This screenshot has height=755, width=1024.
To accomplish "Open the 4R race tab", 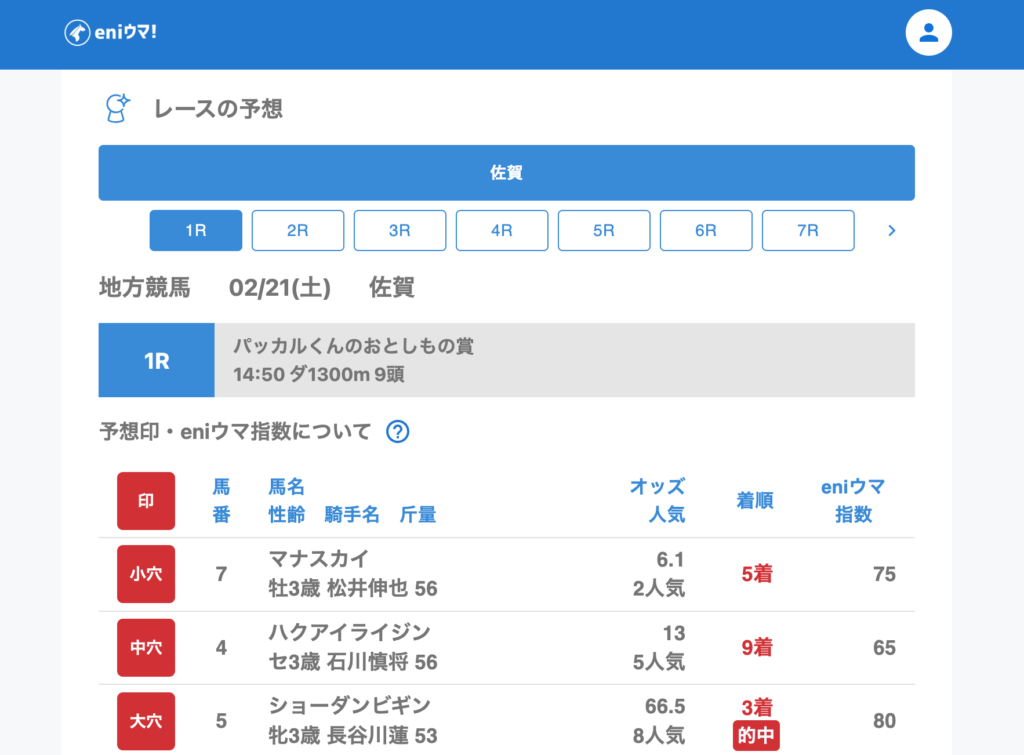I will 502,230.
